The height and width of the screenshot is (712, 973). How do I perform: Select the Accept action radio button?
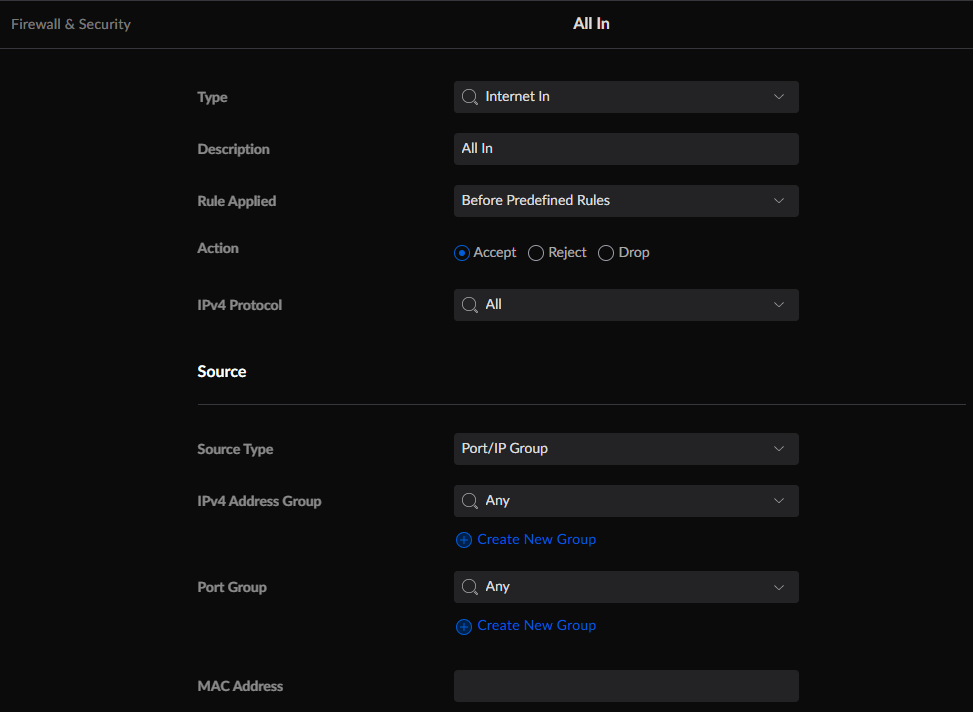(x=462, y=253)
